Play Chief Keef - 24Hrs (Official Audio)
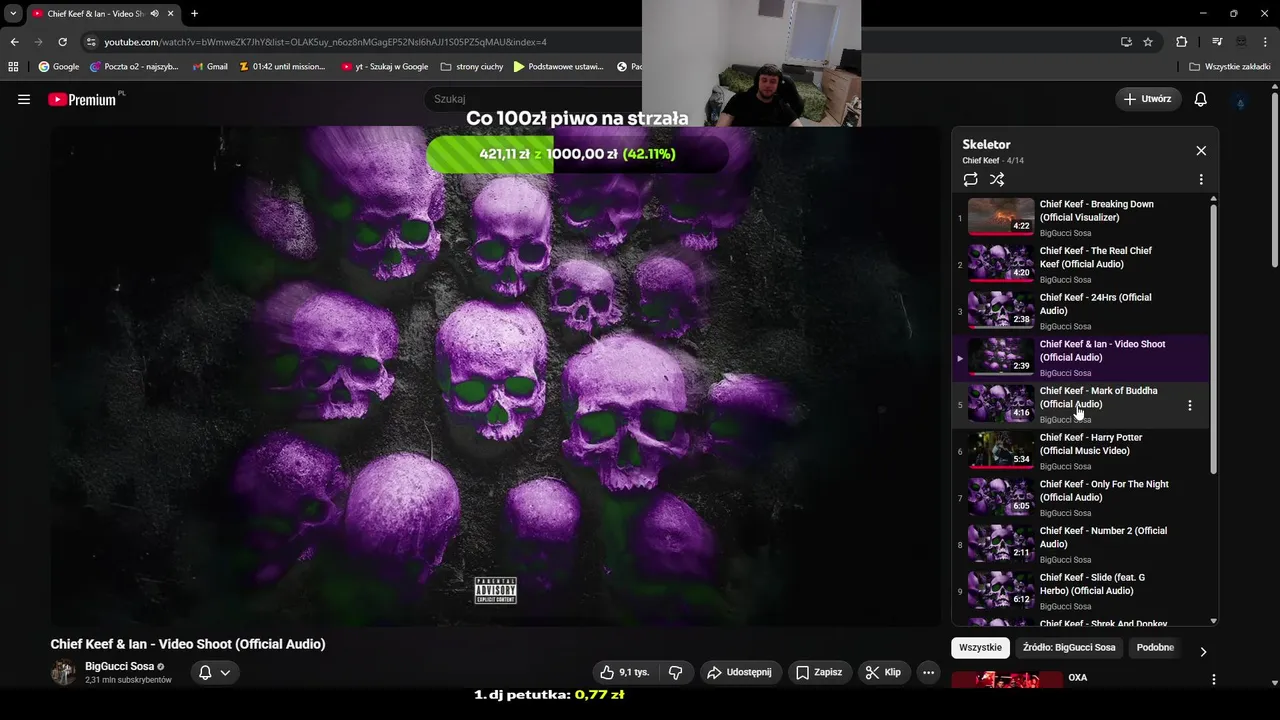 tap(1080, 311)
